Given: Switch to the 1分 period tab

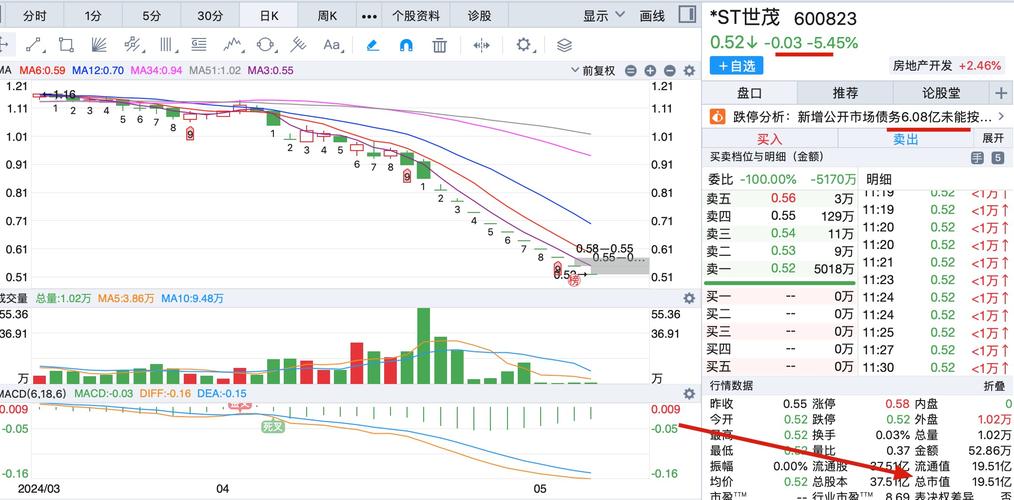Looking at the screenshot, I should (92, 16).
